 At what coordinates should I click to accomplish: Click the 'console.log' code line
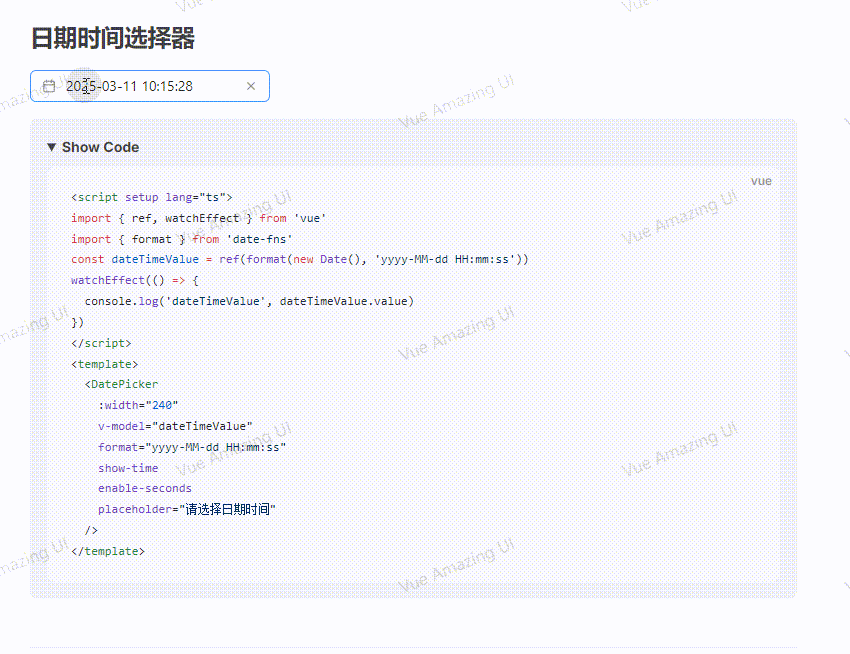[249, 301]
